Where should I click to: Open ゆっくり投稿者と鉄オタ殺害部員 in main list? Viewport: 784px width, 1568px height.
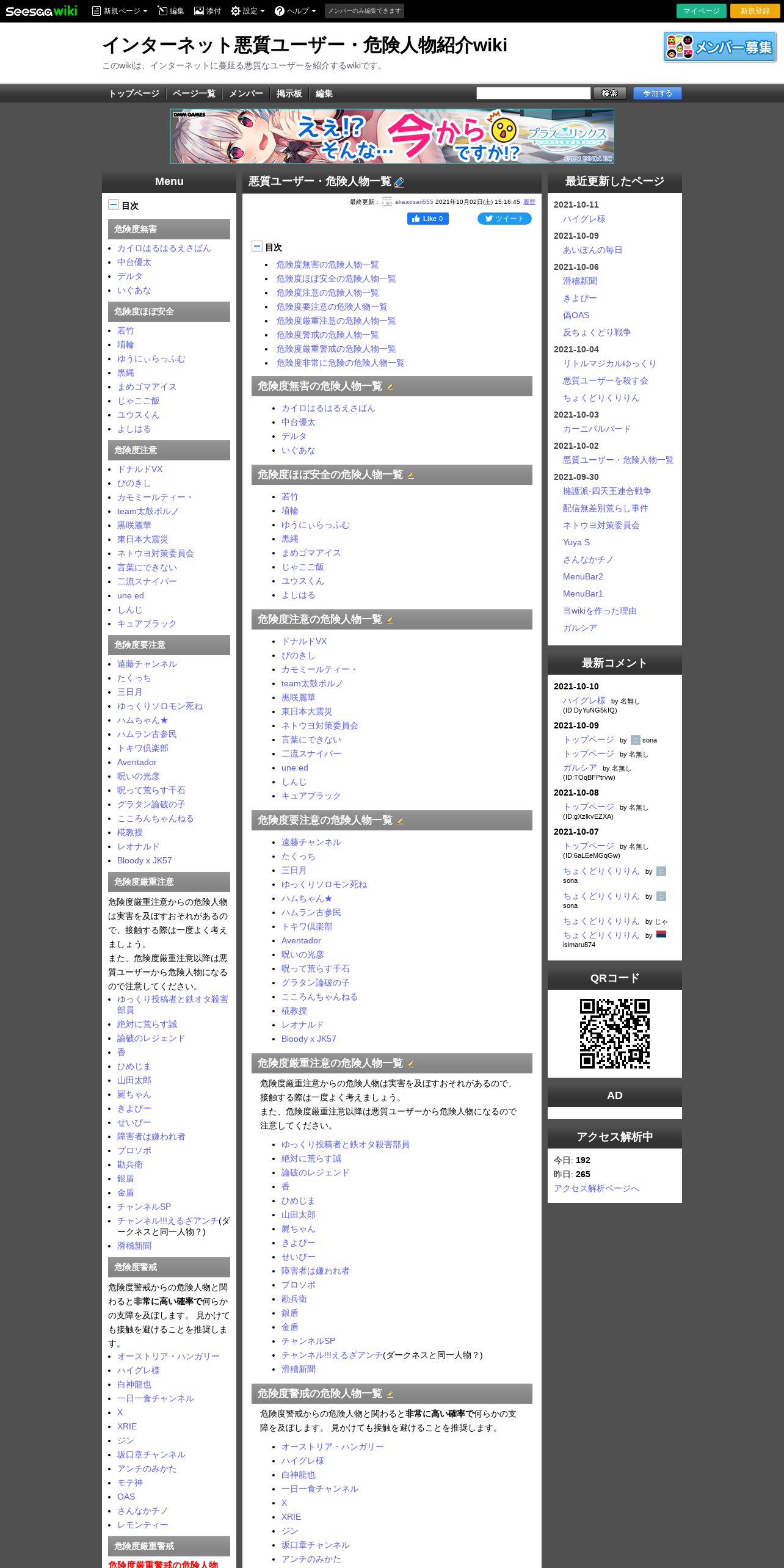pos(346,1144)
